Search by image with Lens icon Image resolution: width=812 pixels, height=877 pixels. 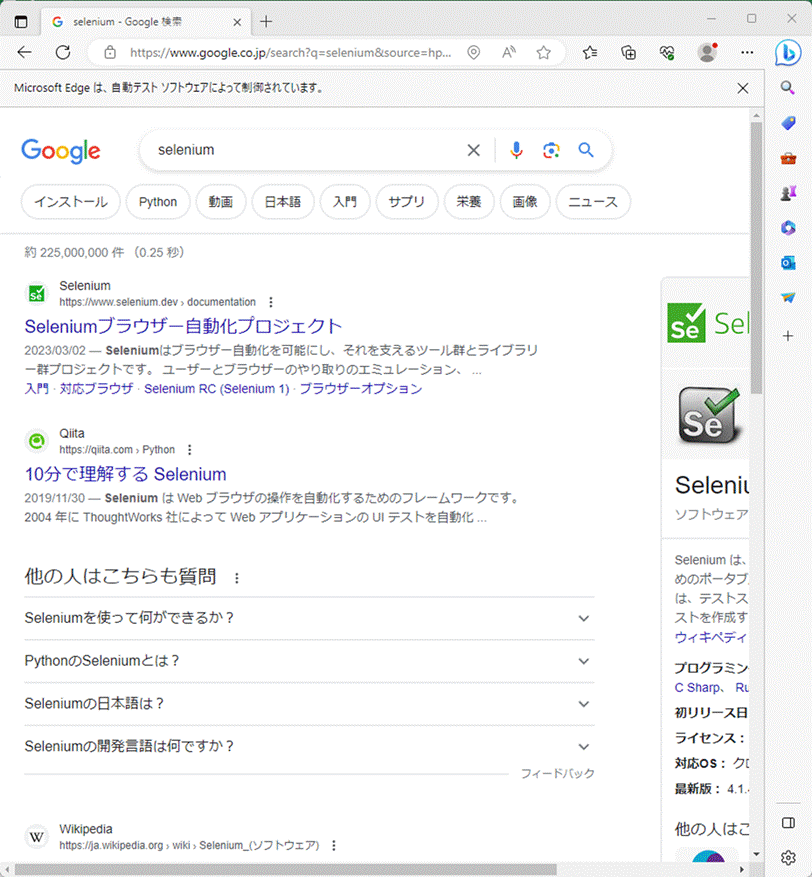(551, 150)
